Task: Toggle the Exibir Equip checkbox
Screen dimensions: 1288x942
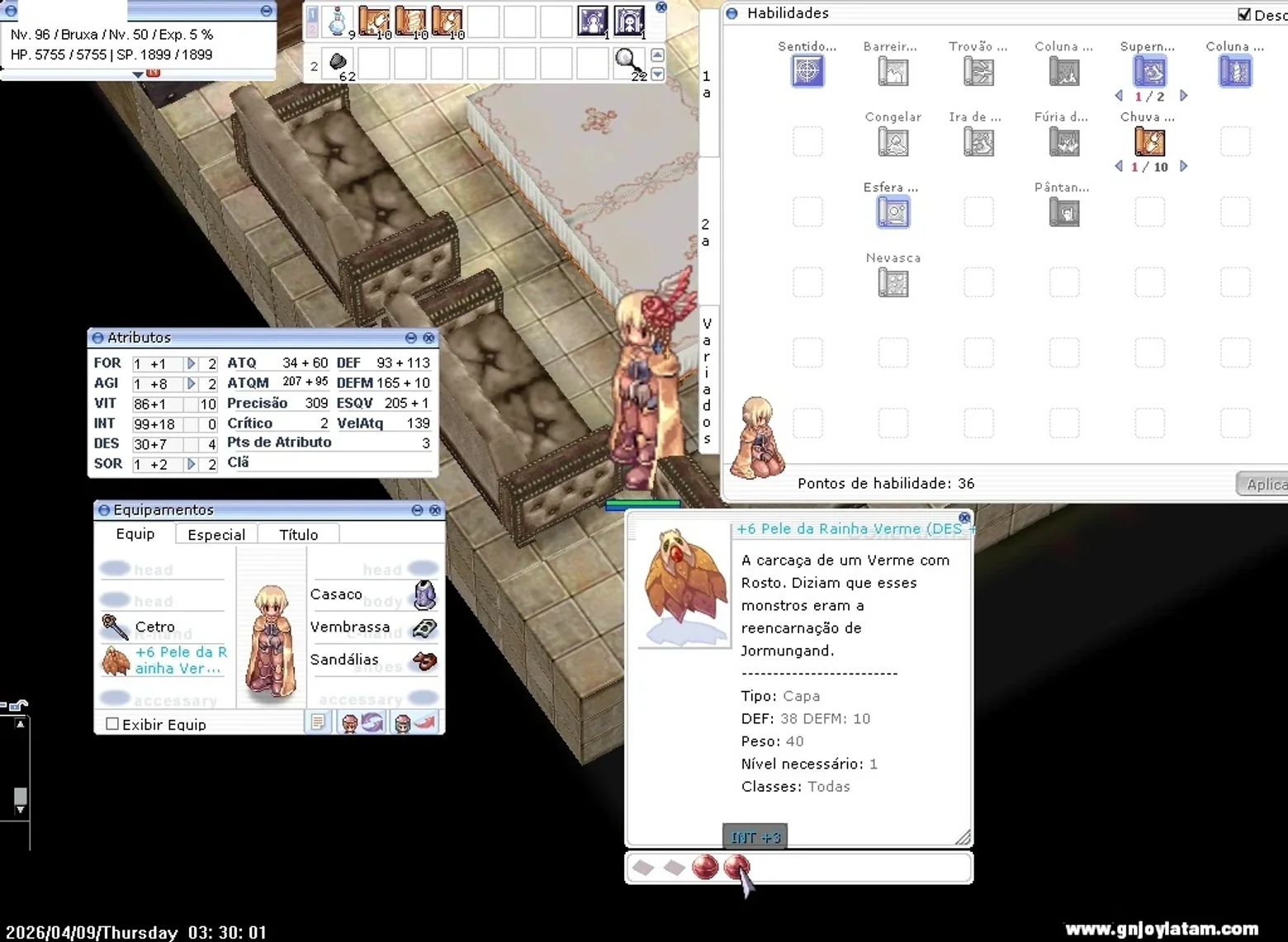Action: click(x=112, y=724)
